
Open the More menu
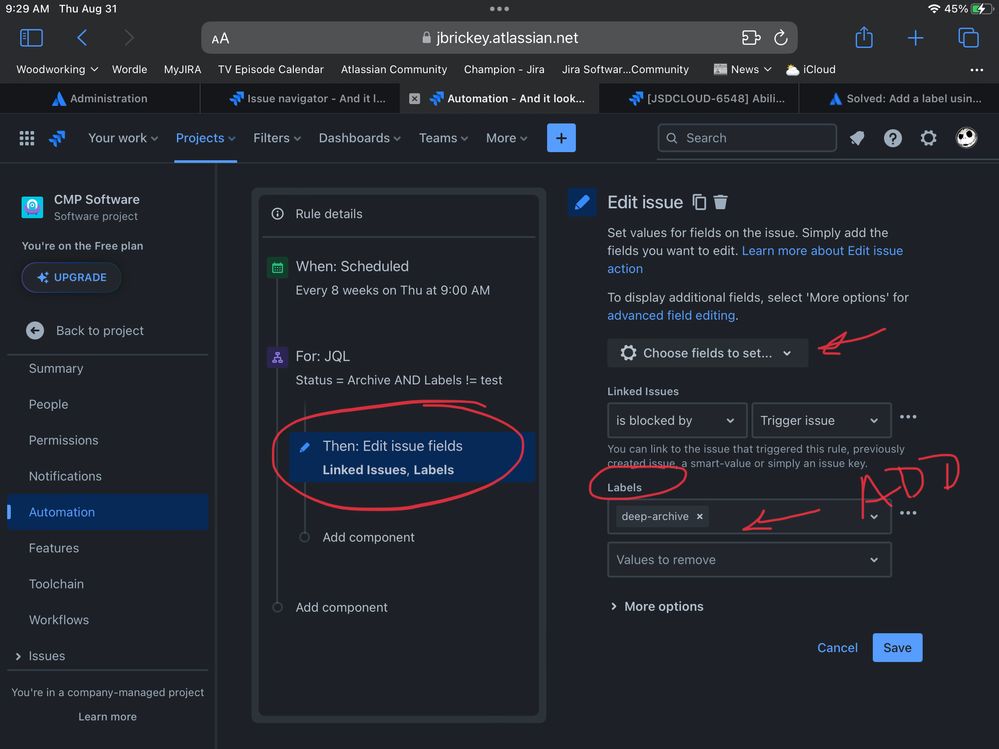[506, 138]
